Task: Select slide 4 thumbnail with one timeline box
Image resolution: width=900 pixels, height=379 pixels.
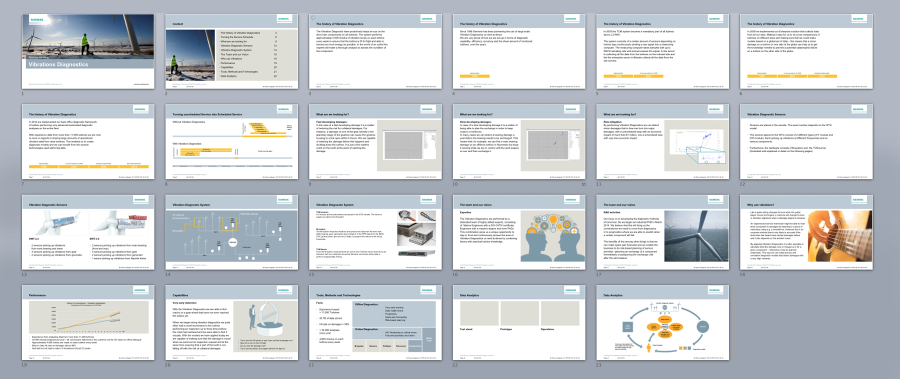Action: [518, 52]
